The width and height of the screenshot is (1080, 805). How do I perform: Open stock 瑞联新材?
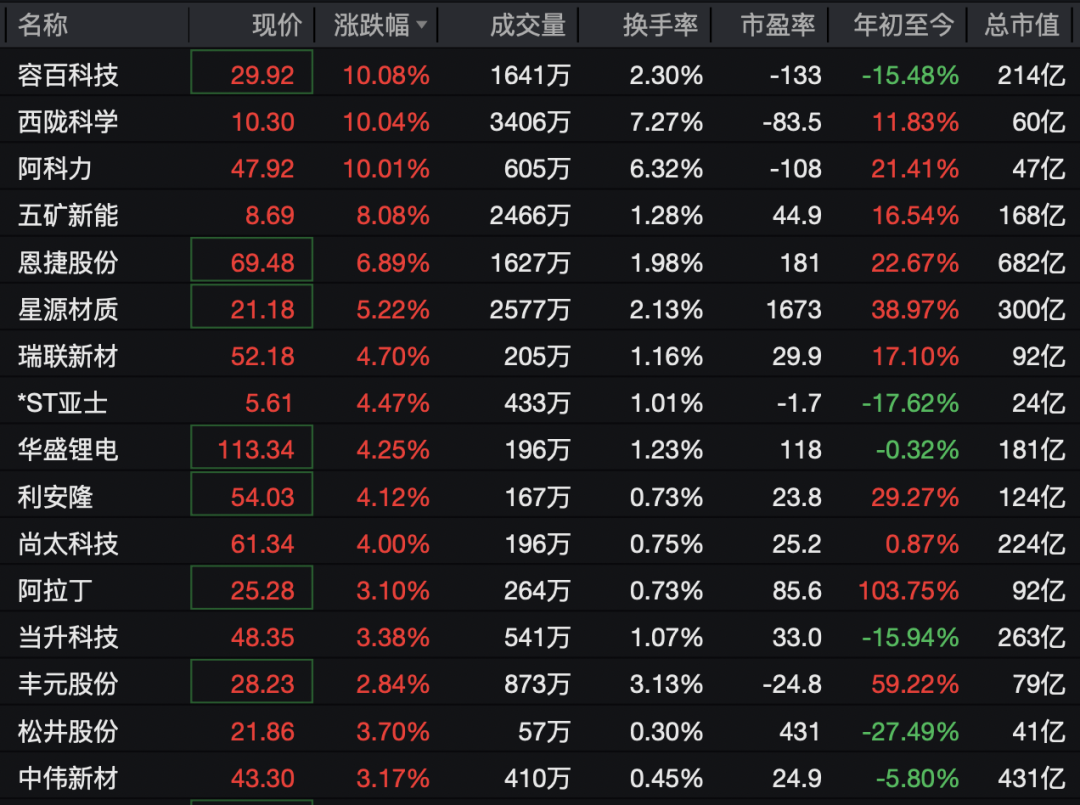(x=68, y=356)
